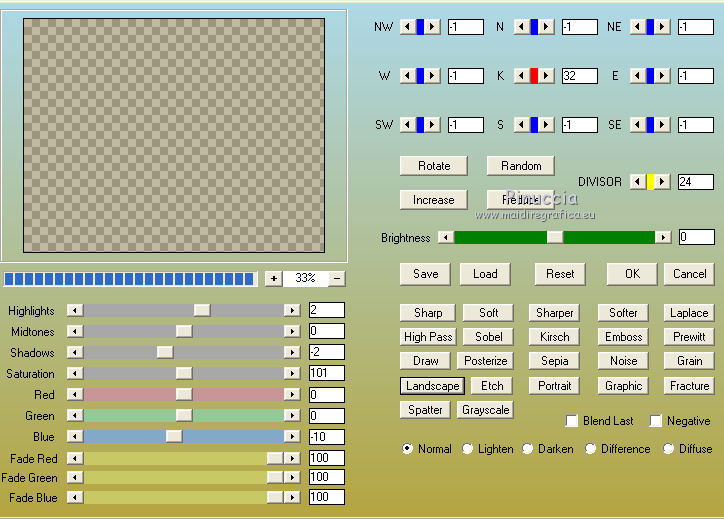Click the Highlights slider thumb
Viewport: 724px width, 519px height.
pyautogui.click(x=202, y=310)
